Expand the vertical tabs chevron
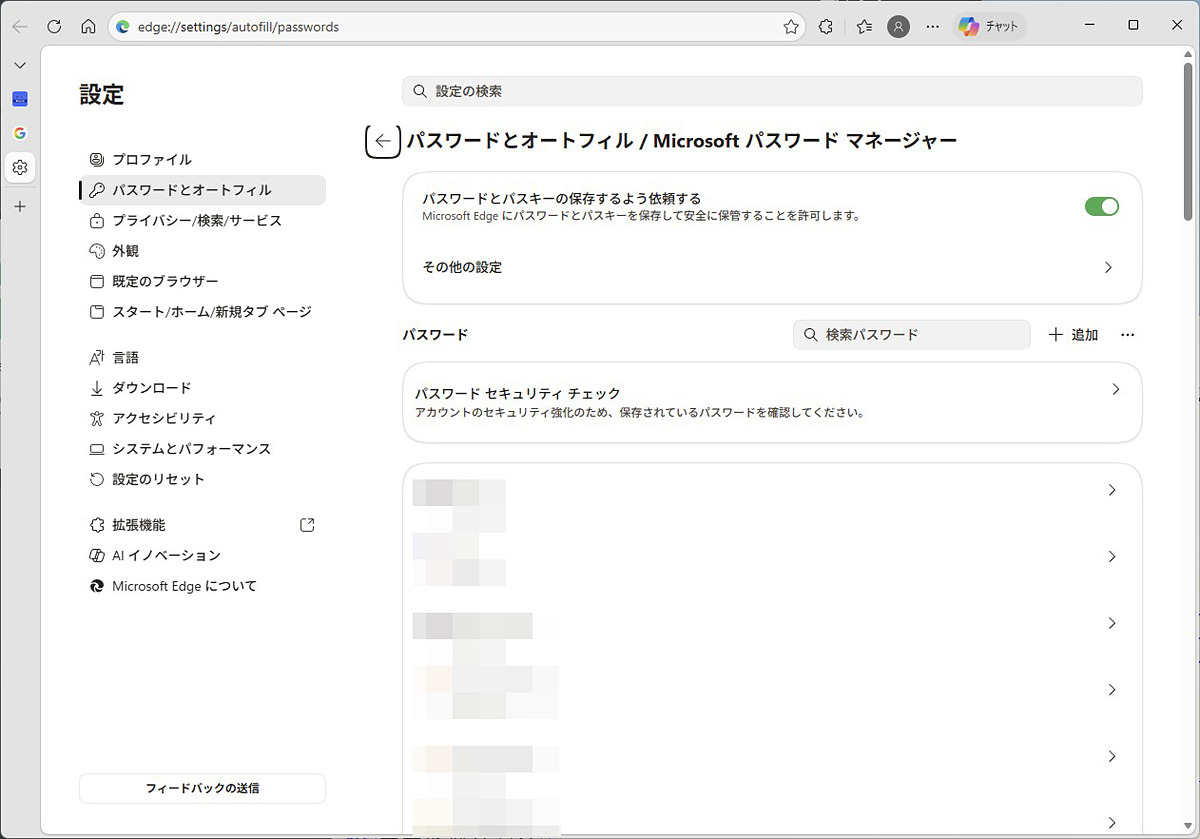The image size is (1200, 839). (20, 65)
